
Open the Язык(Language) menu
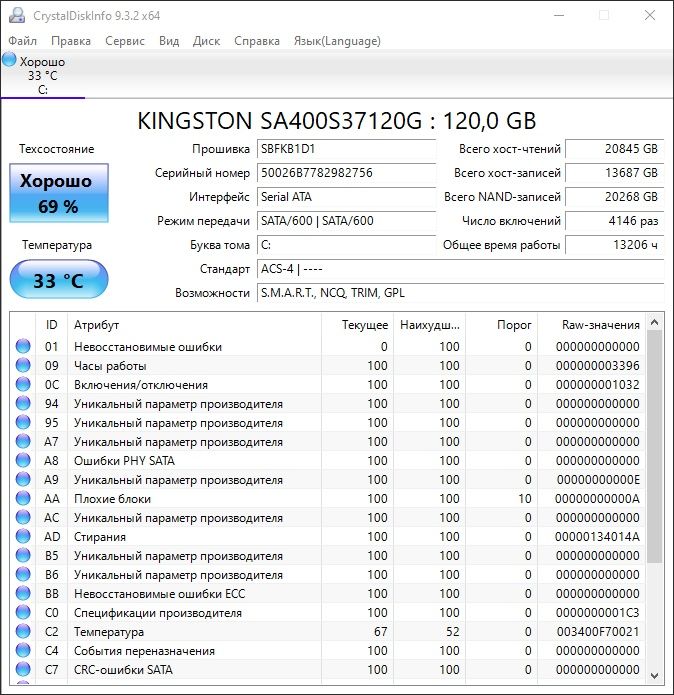coord(337,41)
